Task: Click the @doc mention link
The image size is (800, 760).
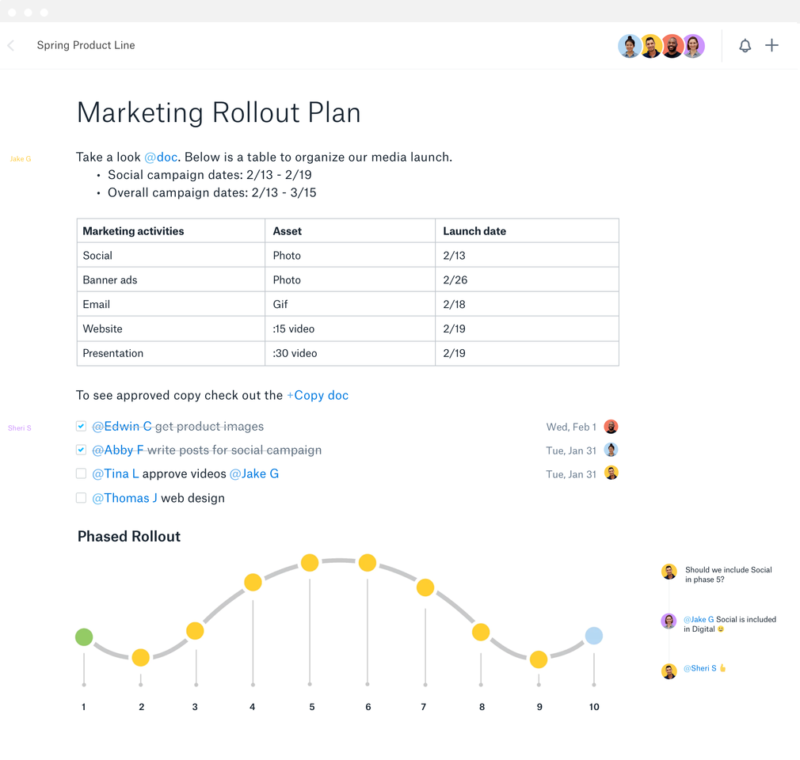Action: coord(162,157)
